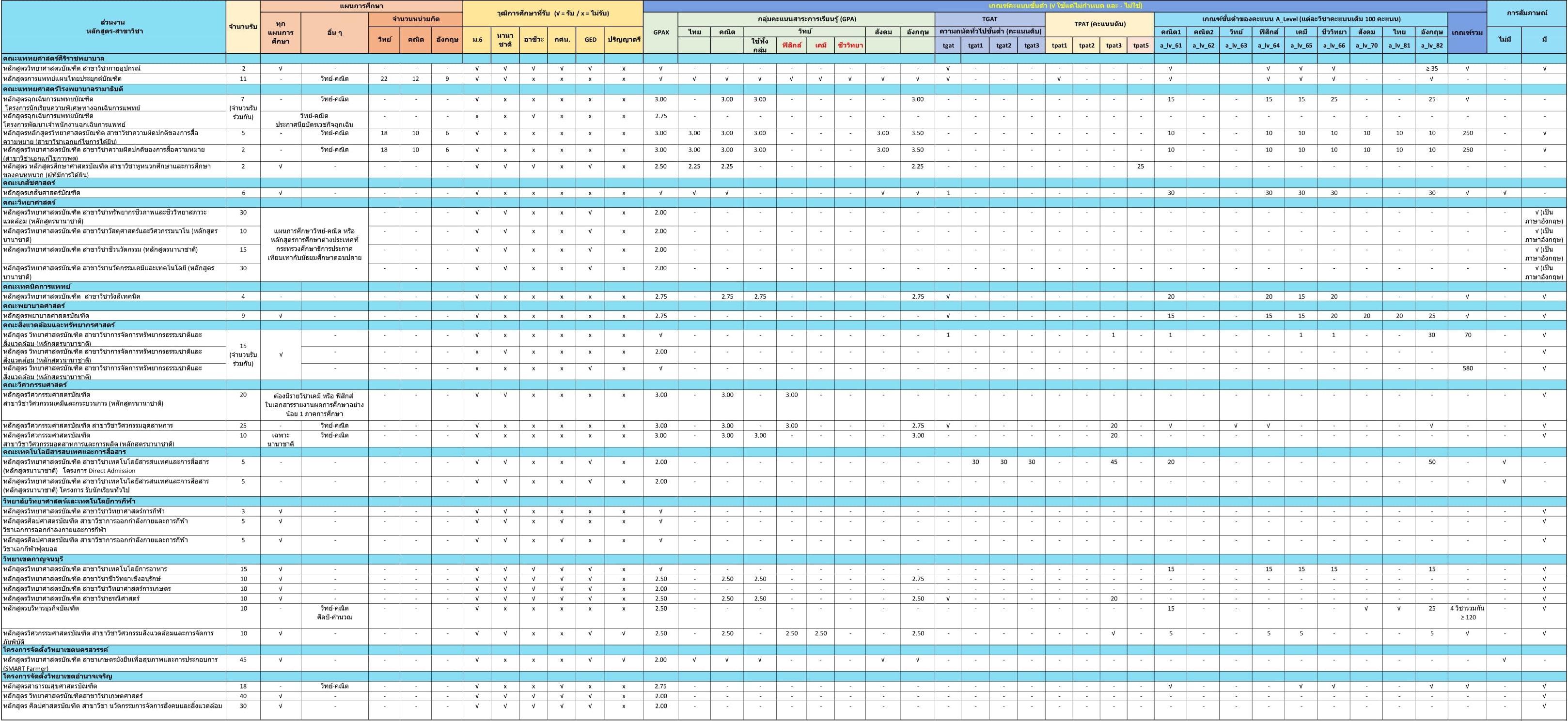Select the โครงการจัดตั้งวิทยาเขตอำนาจเจริญ section row
1568x721 pixels.
point(57,676)
